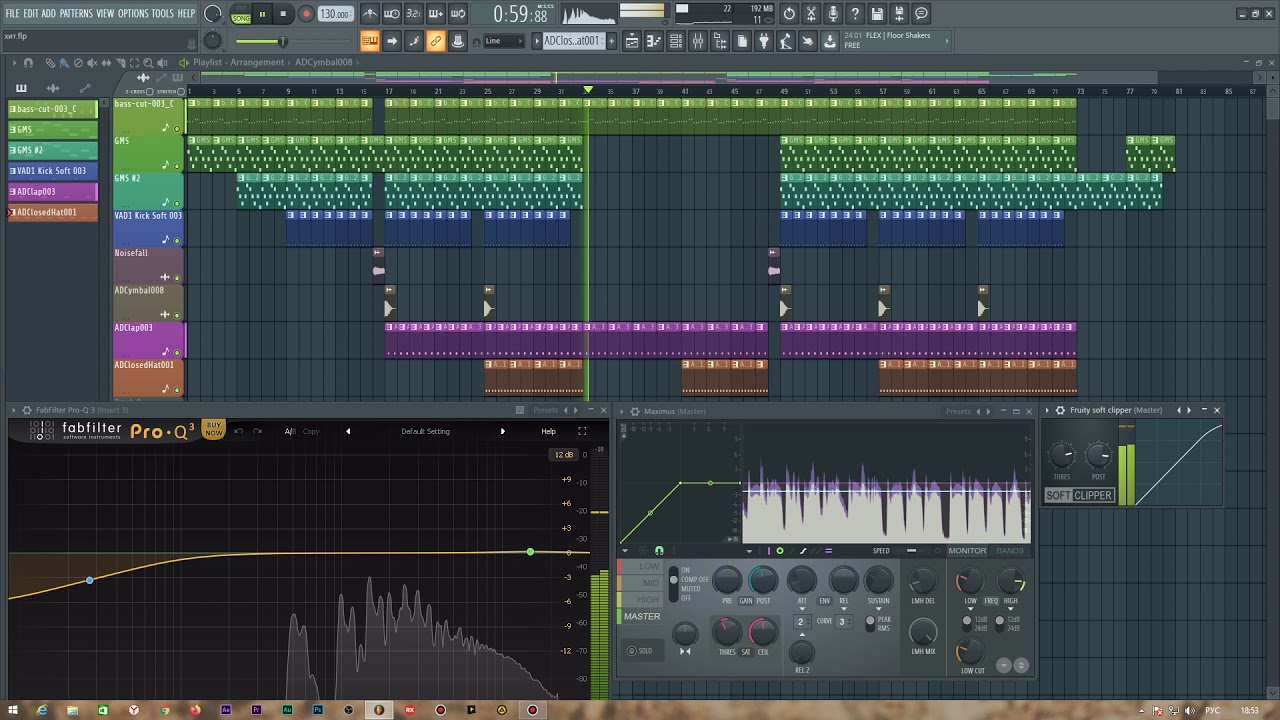The width and height of the screenshot is (1280, 720).
Task: Toggle Pro-Q 3 fullscreen icon
Action: tap(582, 431)
